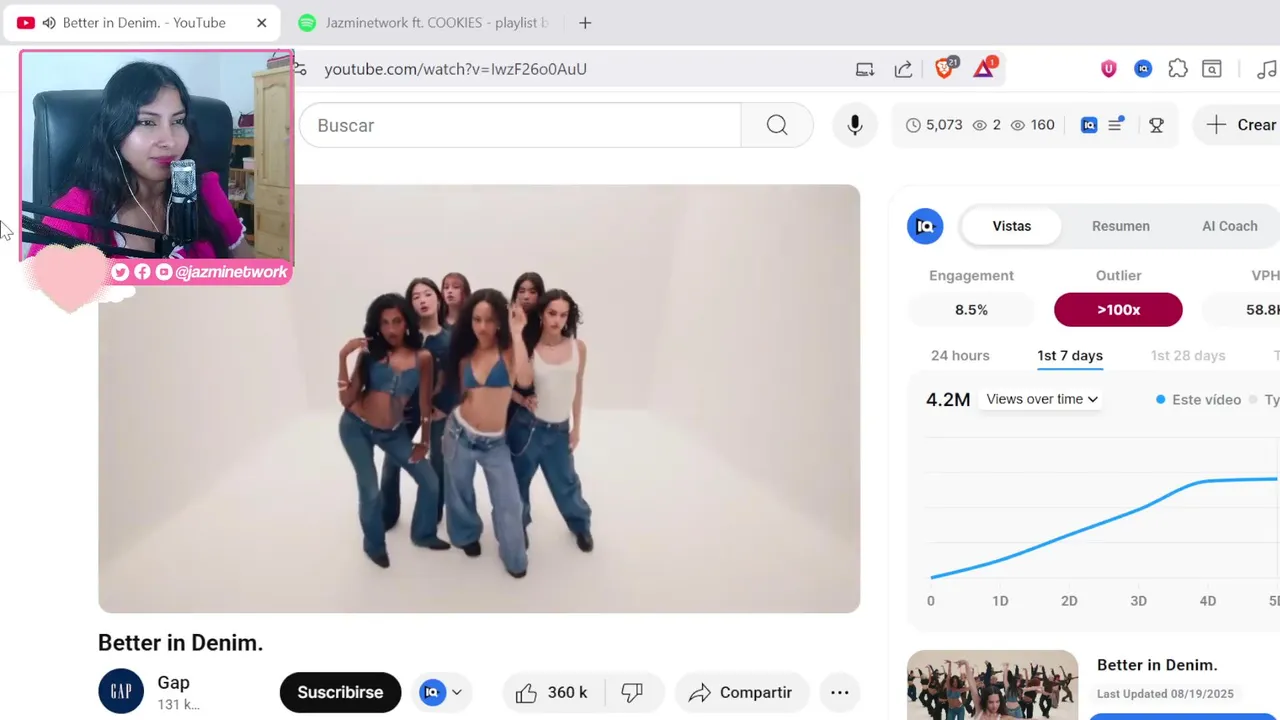This screenshot has width=1280, height=720.
Task: Open vidIQ extension in browser toolbar
Action: click(1143, 69)
